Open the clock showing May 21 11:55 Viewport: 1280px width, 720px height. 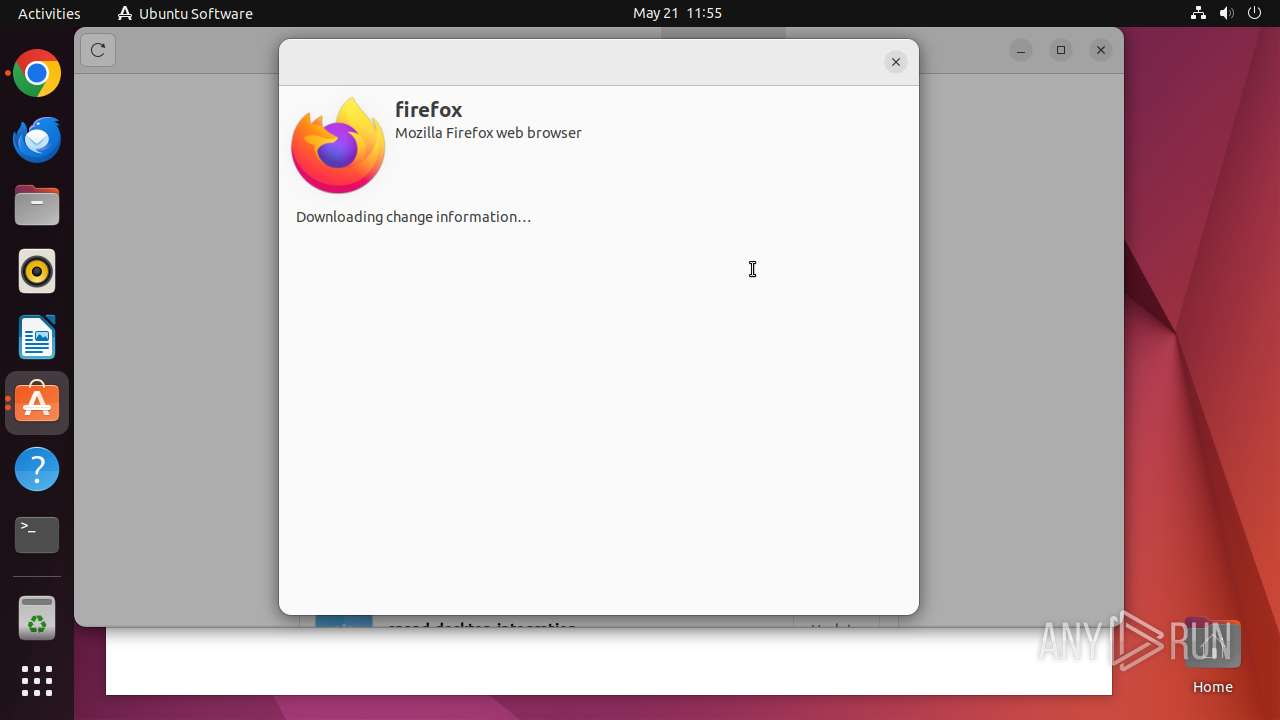(x=677, y=13)
